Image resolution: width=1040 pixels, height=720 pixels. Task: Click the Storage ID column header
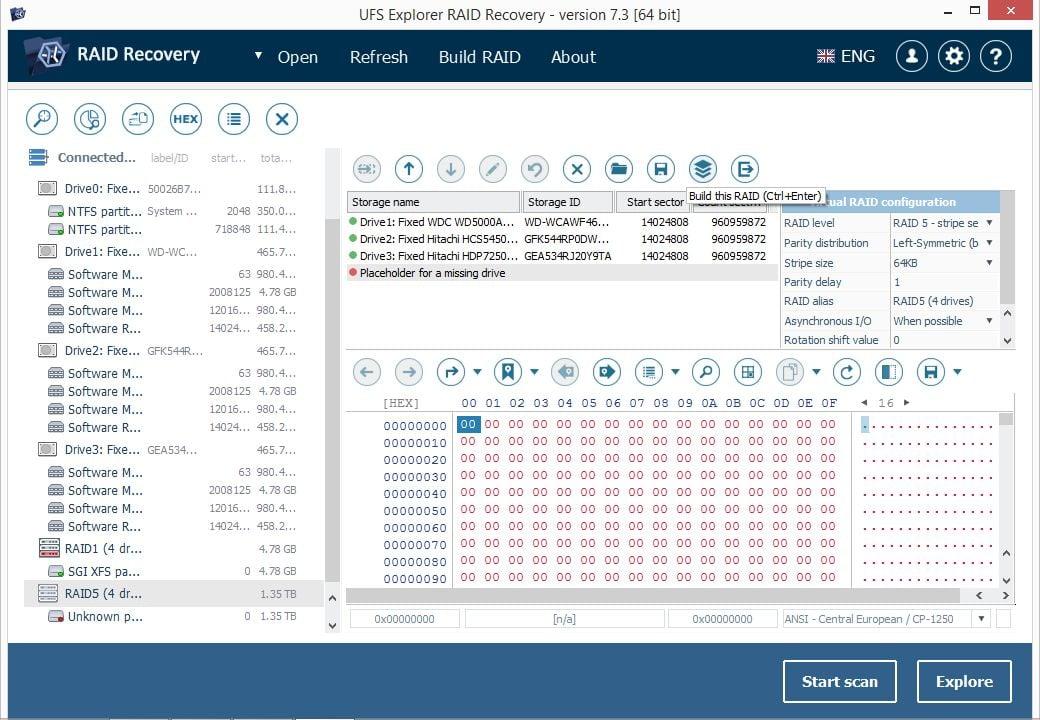[x=568, y=202]
